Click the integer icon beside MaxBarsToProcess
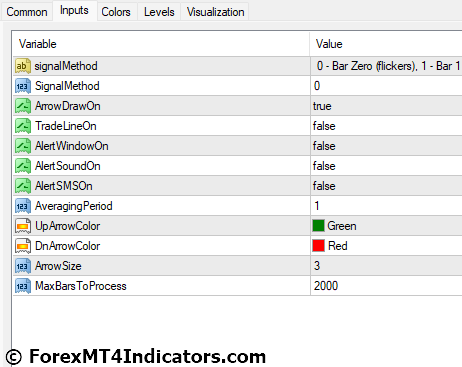This screenshot has width=462, height=367. pos(23,286)
